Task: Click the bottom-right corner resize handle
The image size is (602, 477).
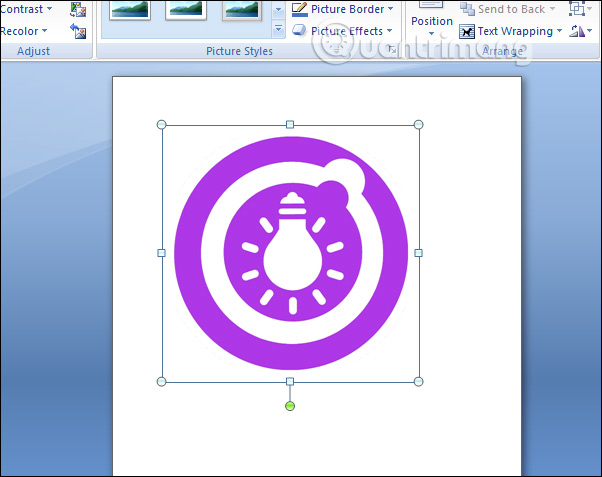Action: [418, 381]
